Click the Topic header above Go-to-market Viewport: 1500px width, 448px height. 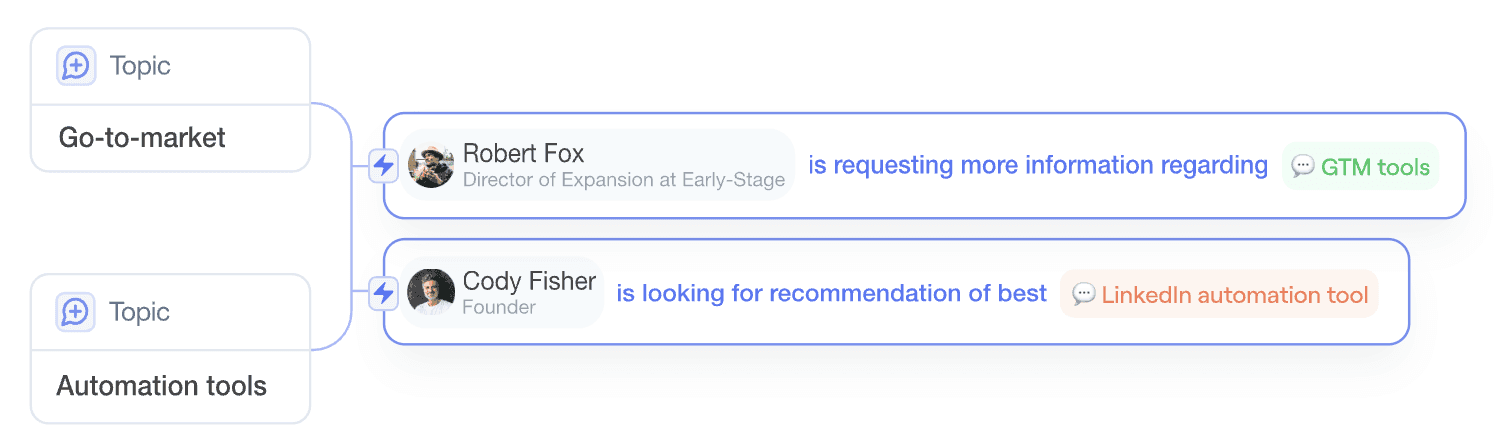[x=140, y=66]
